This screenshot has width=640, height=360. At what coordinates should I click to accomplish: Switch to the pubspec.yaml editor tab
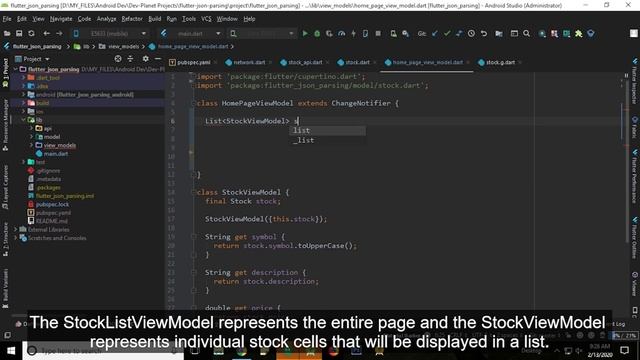(x=193, y=62)
